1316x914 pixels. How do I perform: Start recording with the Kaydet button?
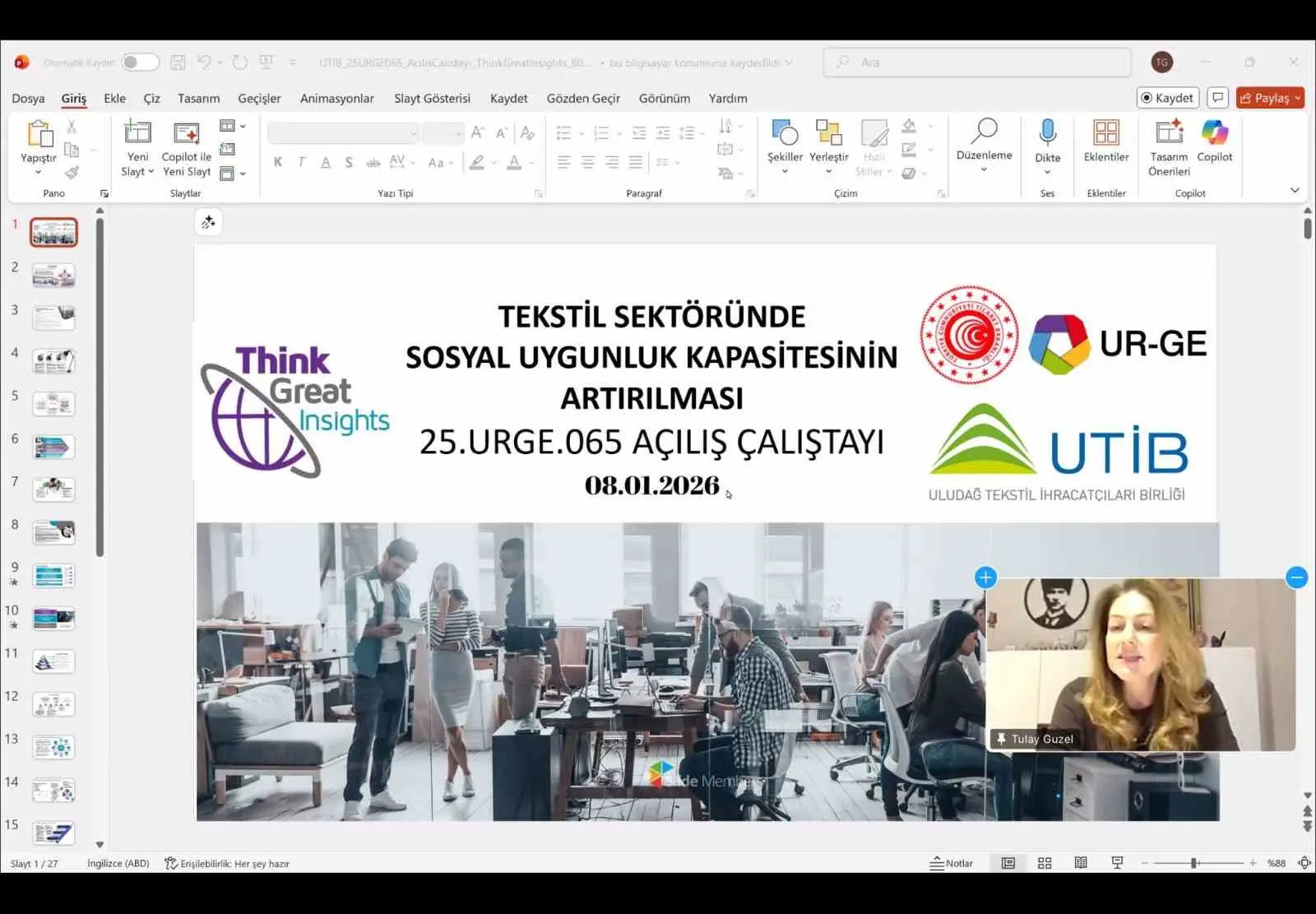[1167, 97]
